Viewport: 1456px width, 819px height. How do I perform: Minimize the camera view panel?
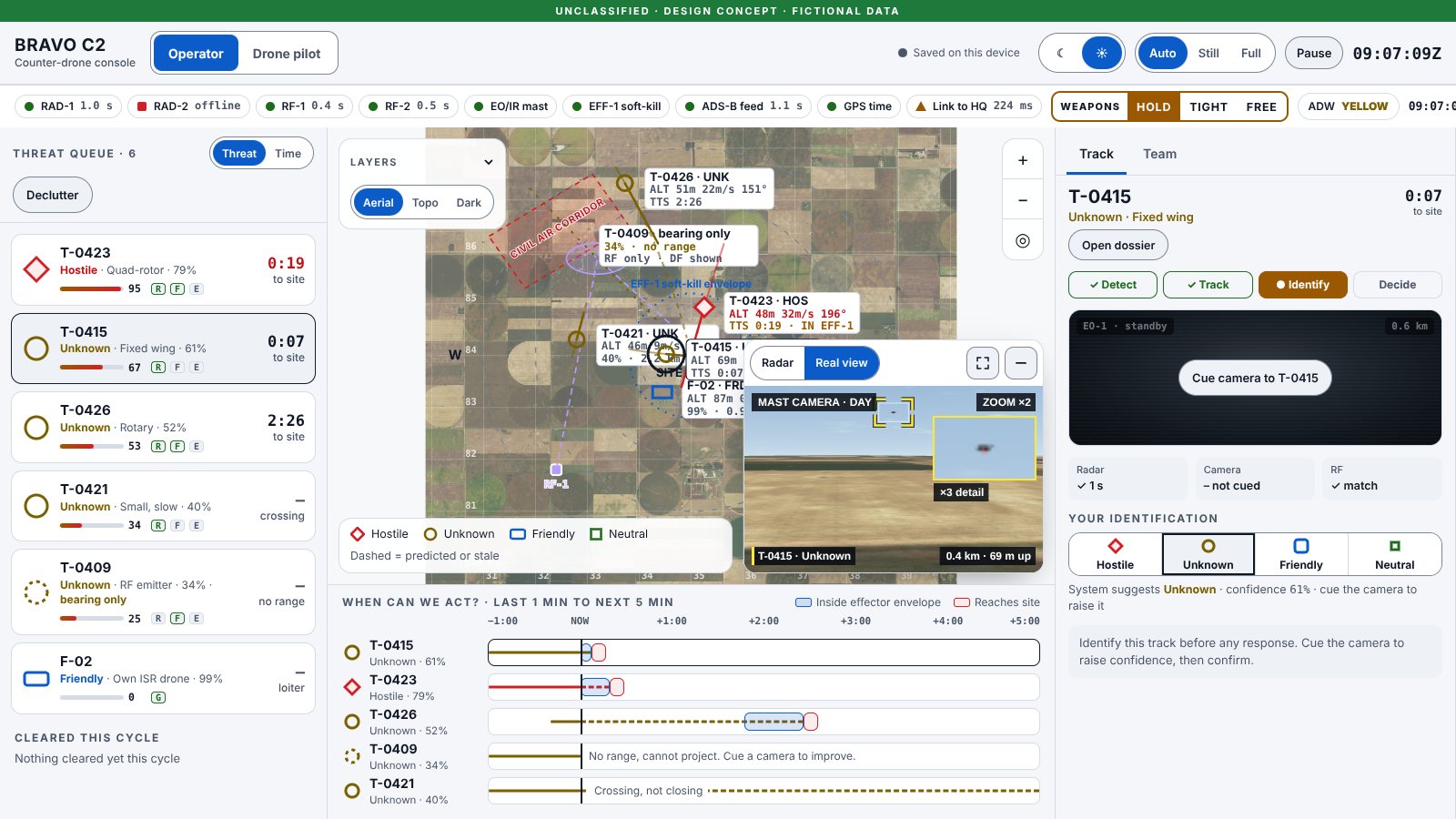click(1021, 363)
